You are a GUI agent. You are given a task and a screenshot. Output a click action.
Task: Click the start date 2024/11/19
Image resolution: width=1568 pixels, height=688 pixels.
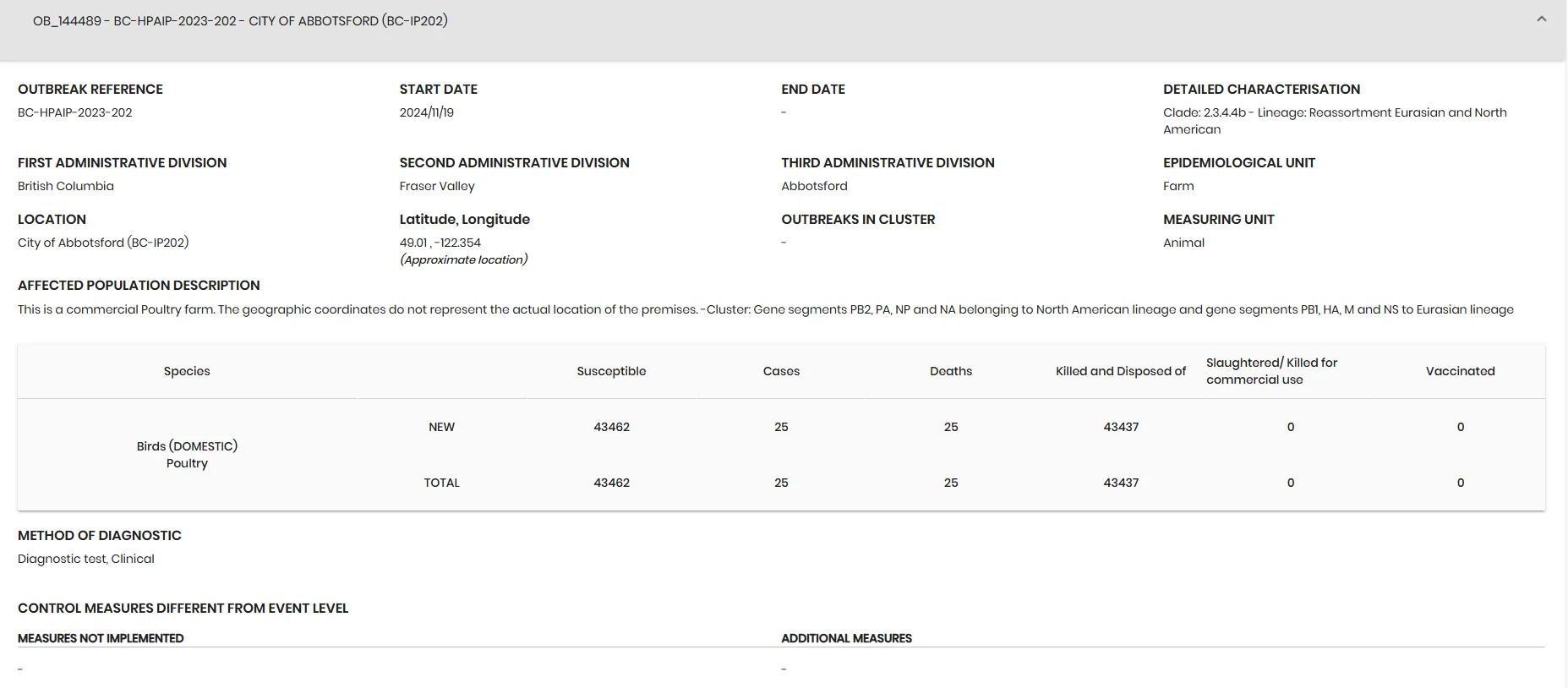427,112
